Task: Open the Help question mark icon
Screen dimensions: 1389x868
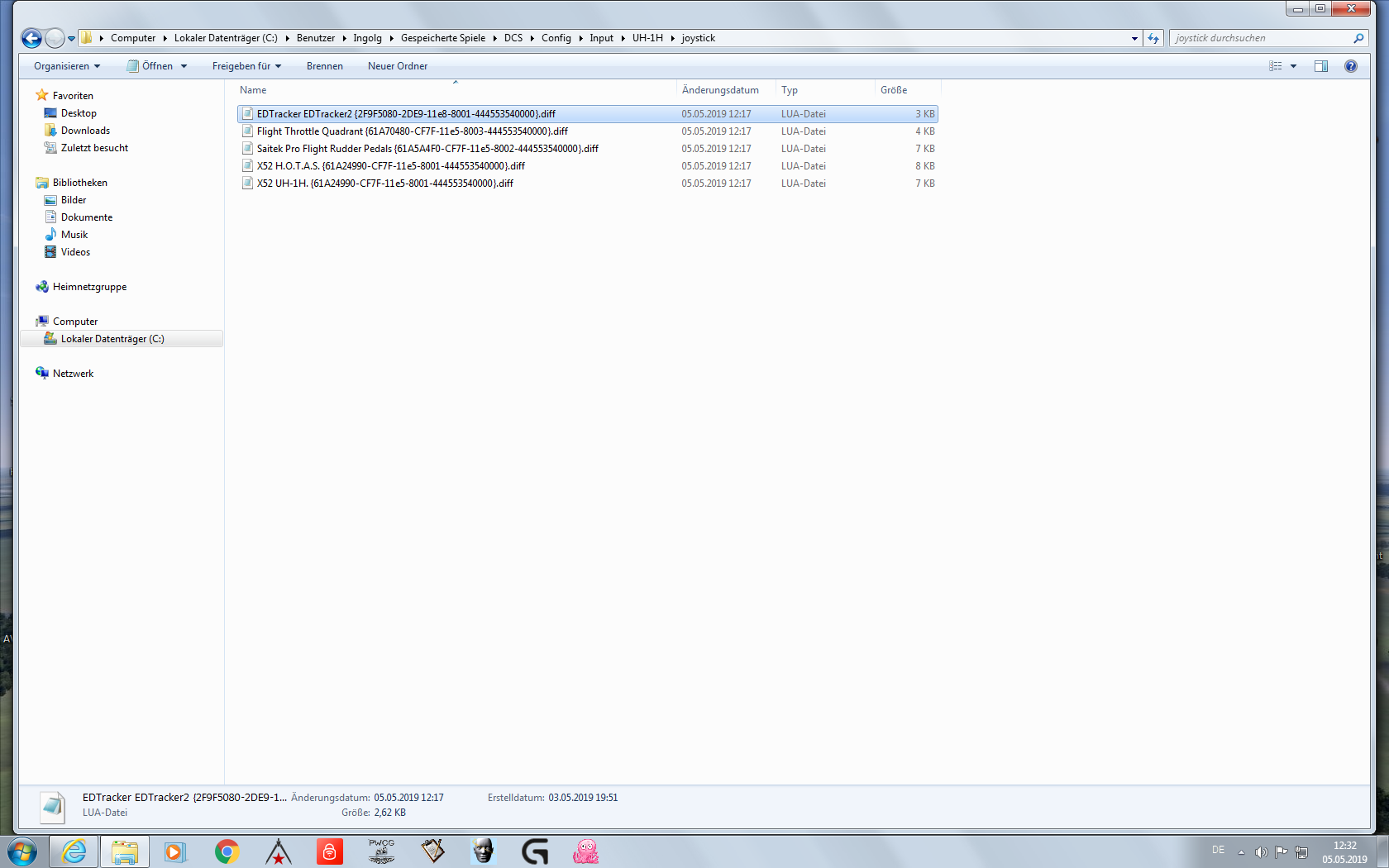Action: [x=1351, y=66]
